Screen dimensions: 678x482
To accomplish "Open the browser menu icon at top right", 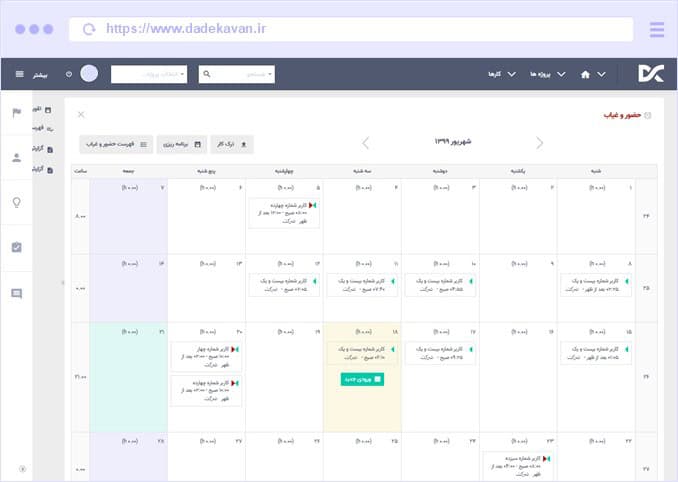I will [656, 29].
